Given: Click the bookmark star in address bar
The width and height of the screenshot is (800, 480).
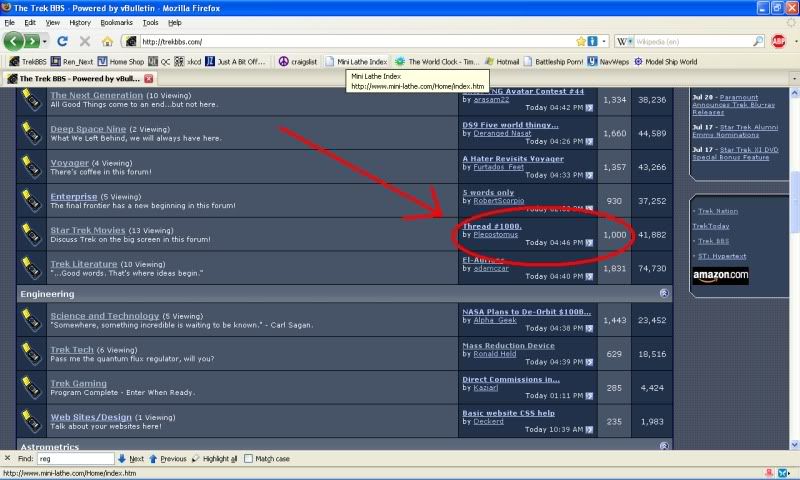Looking at the screenshot, I should 581,41.
